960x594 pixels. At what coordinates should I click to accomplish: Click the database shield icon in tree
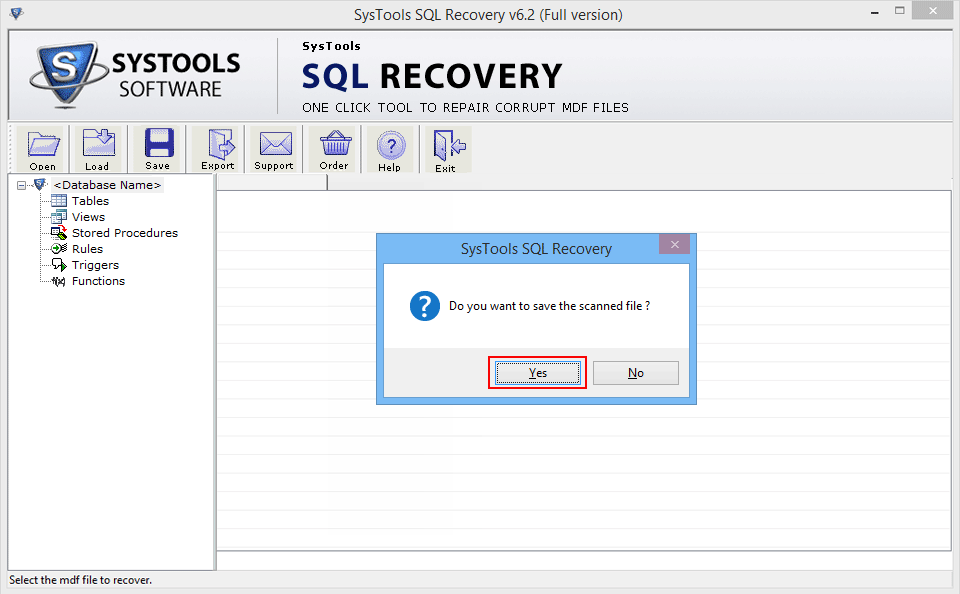point(40,184)
